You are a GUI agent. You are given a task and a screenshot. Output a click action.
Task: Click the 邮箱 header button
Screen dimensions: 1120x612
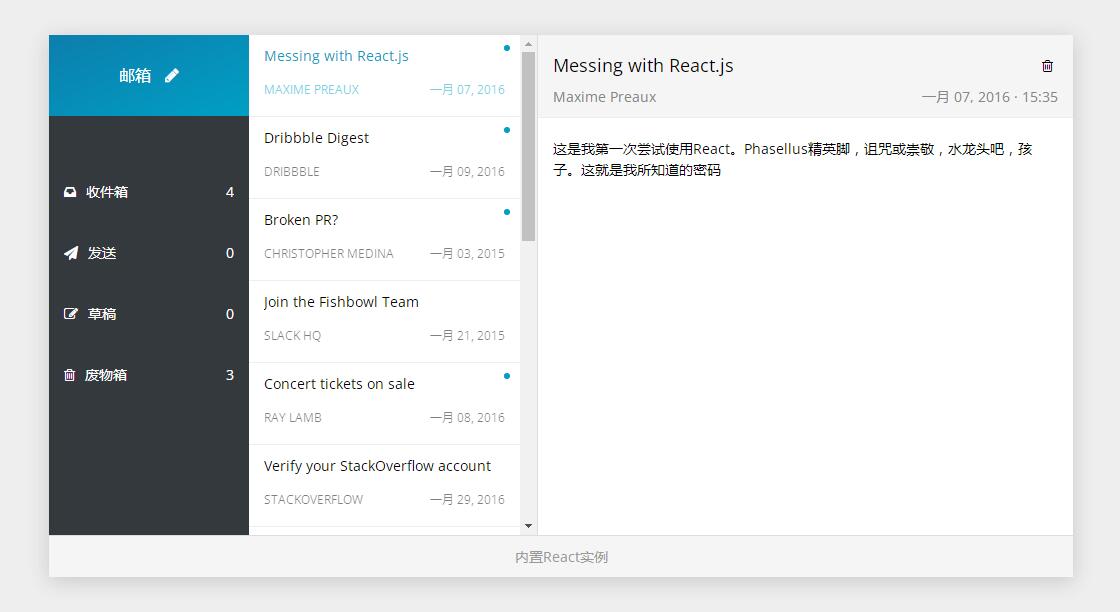coord(135,76)
